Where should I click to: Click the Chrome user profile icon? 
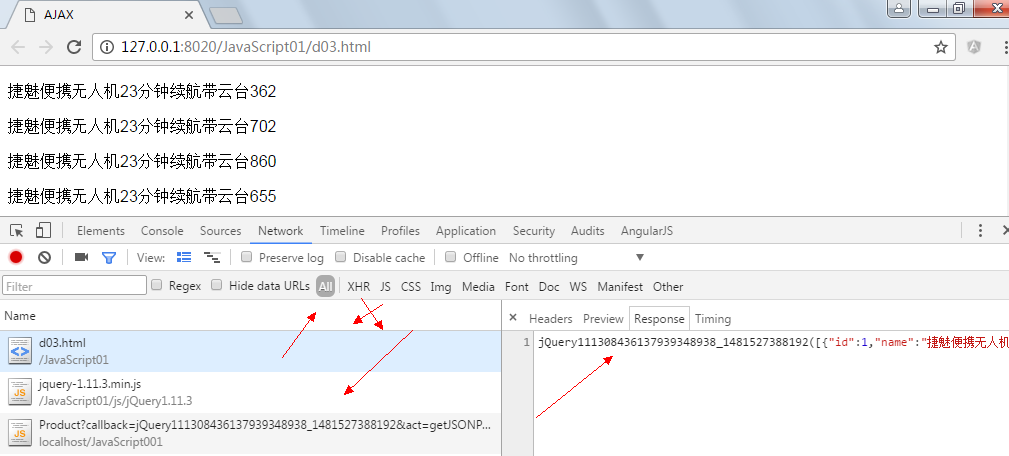900,8
